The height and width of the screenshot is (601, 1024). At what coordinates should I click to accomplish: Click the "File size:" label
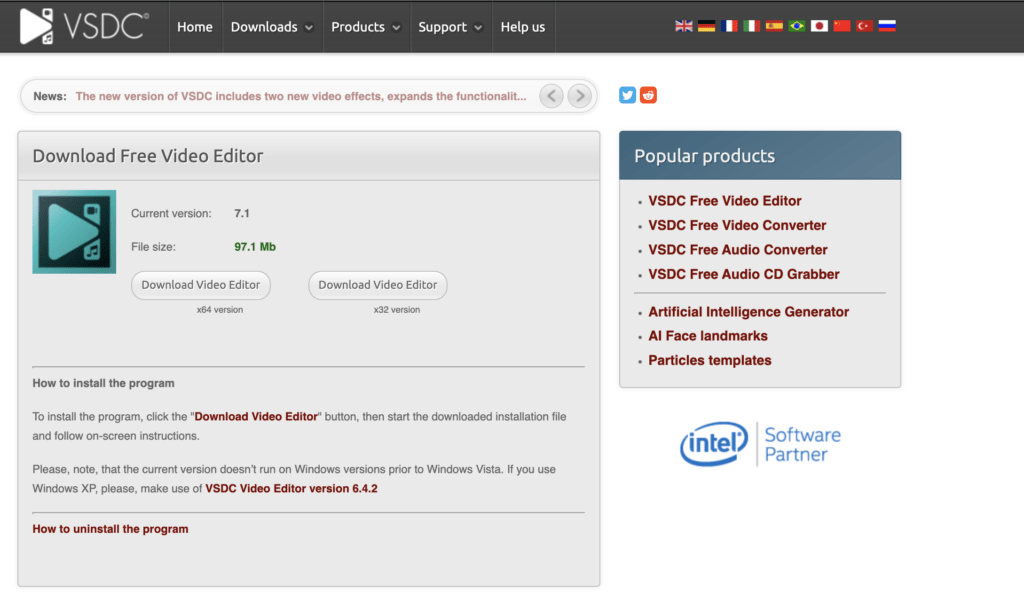click(153, 247)
